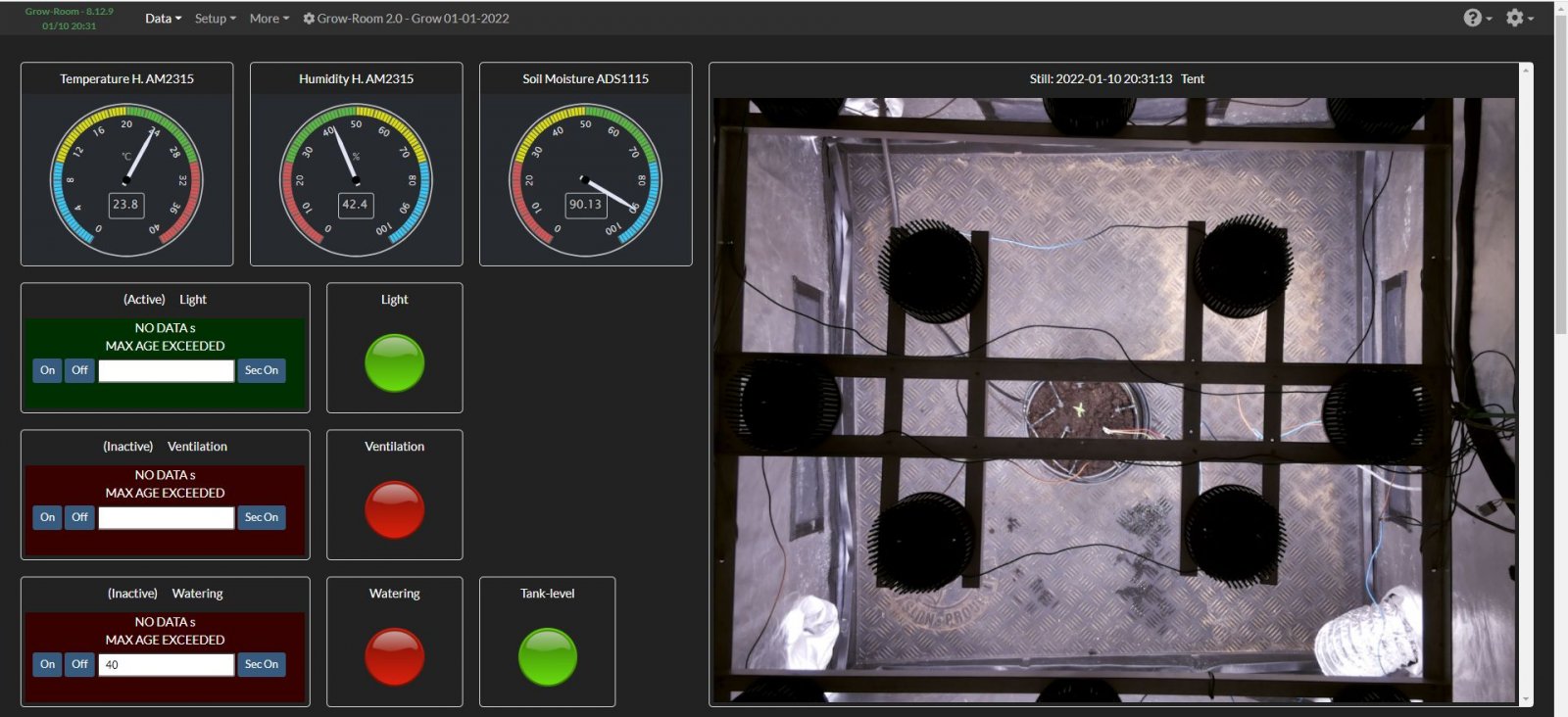Turn Watering output On

point(47,664)
